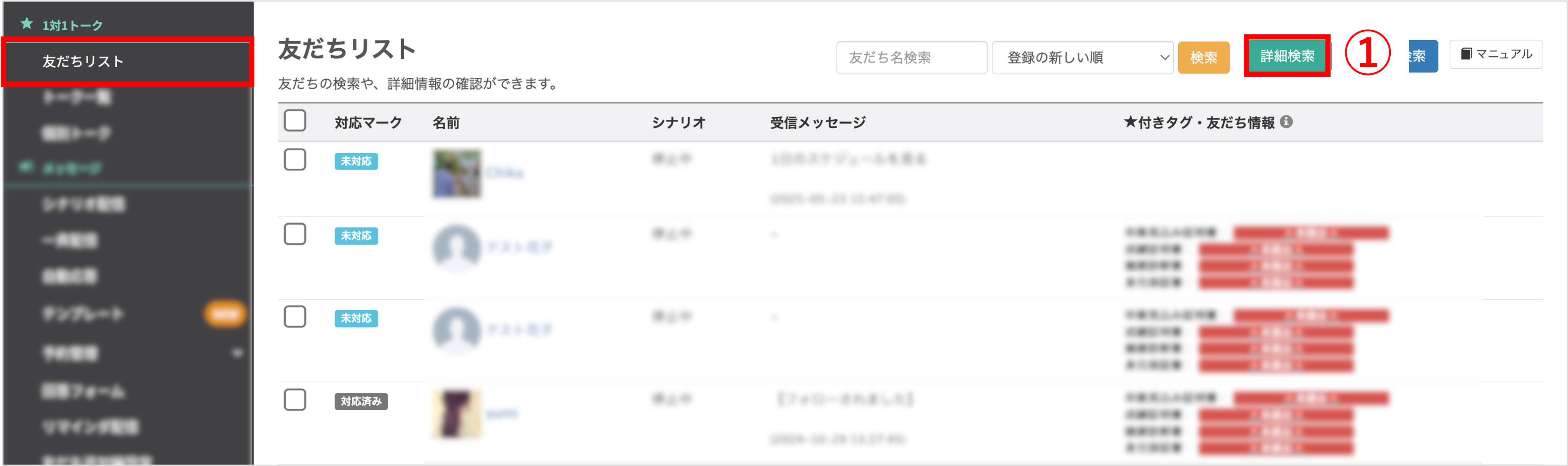Click the 対応済み badge in last row
Screen dimensions: 1568x466
[x=361, y=401]
